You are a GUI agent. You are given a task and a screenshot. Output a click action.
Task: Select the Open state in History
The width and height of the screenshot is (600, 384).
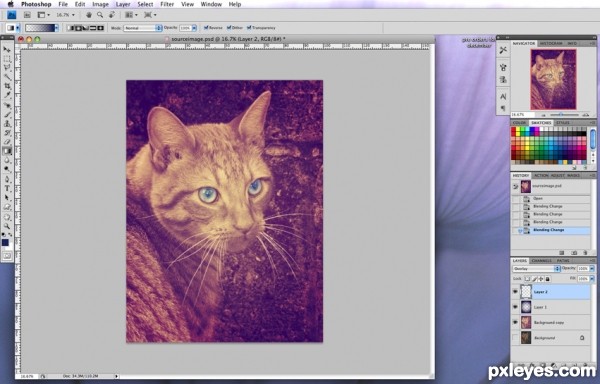551,199
